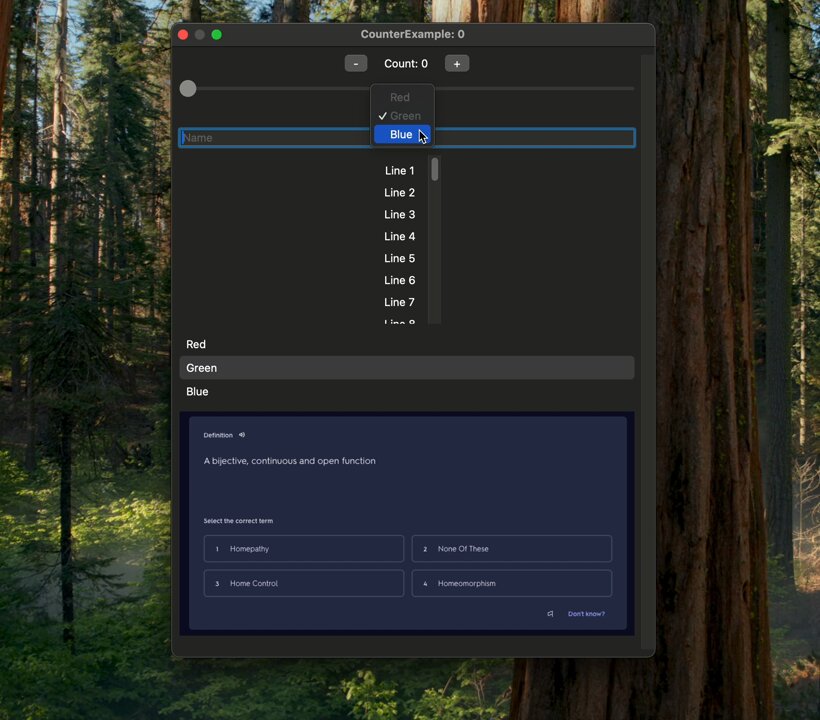Click the lines list scrollbar thumb
The image size is (820, 720).
pos(435,169)
